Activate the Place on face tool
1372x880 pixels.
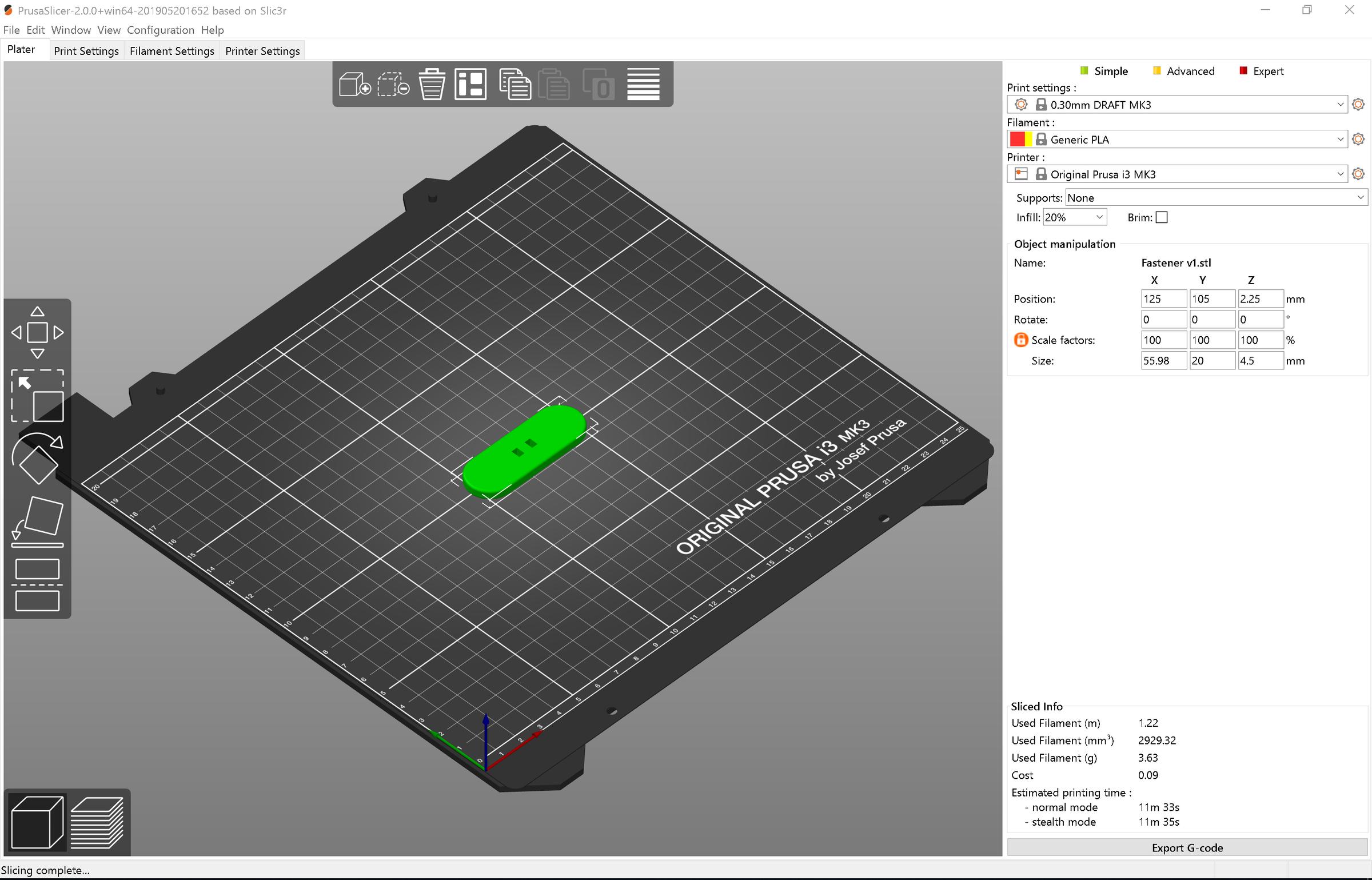coord(37,520)
